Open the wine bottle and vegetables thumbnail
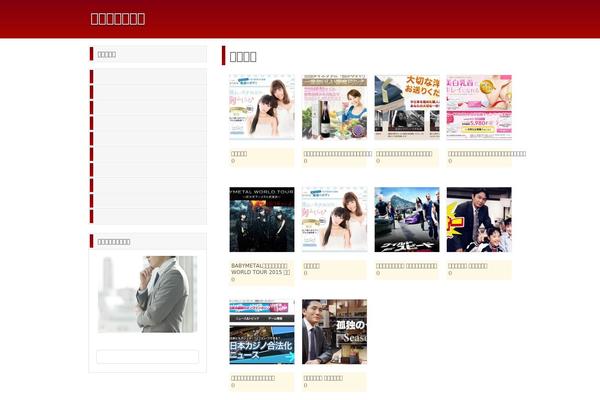This screenshot has height=400, width=600. [x=334, y=107]
